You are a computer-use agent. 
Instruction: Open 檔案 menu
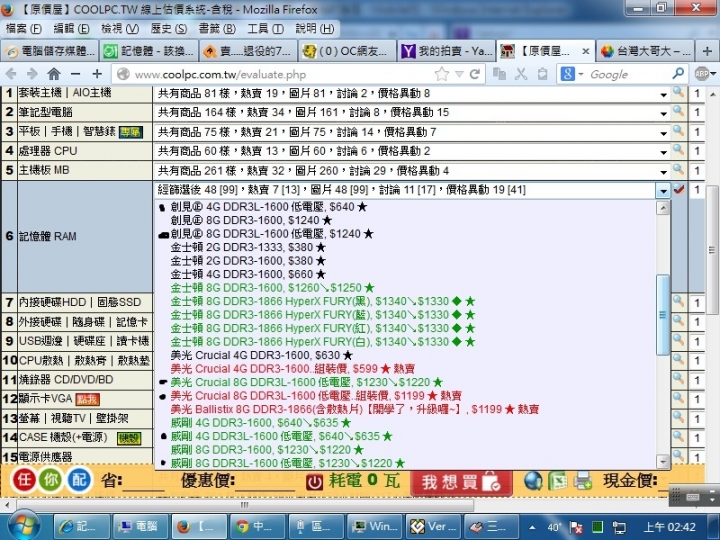click(x=23, y=28)
